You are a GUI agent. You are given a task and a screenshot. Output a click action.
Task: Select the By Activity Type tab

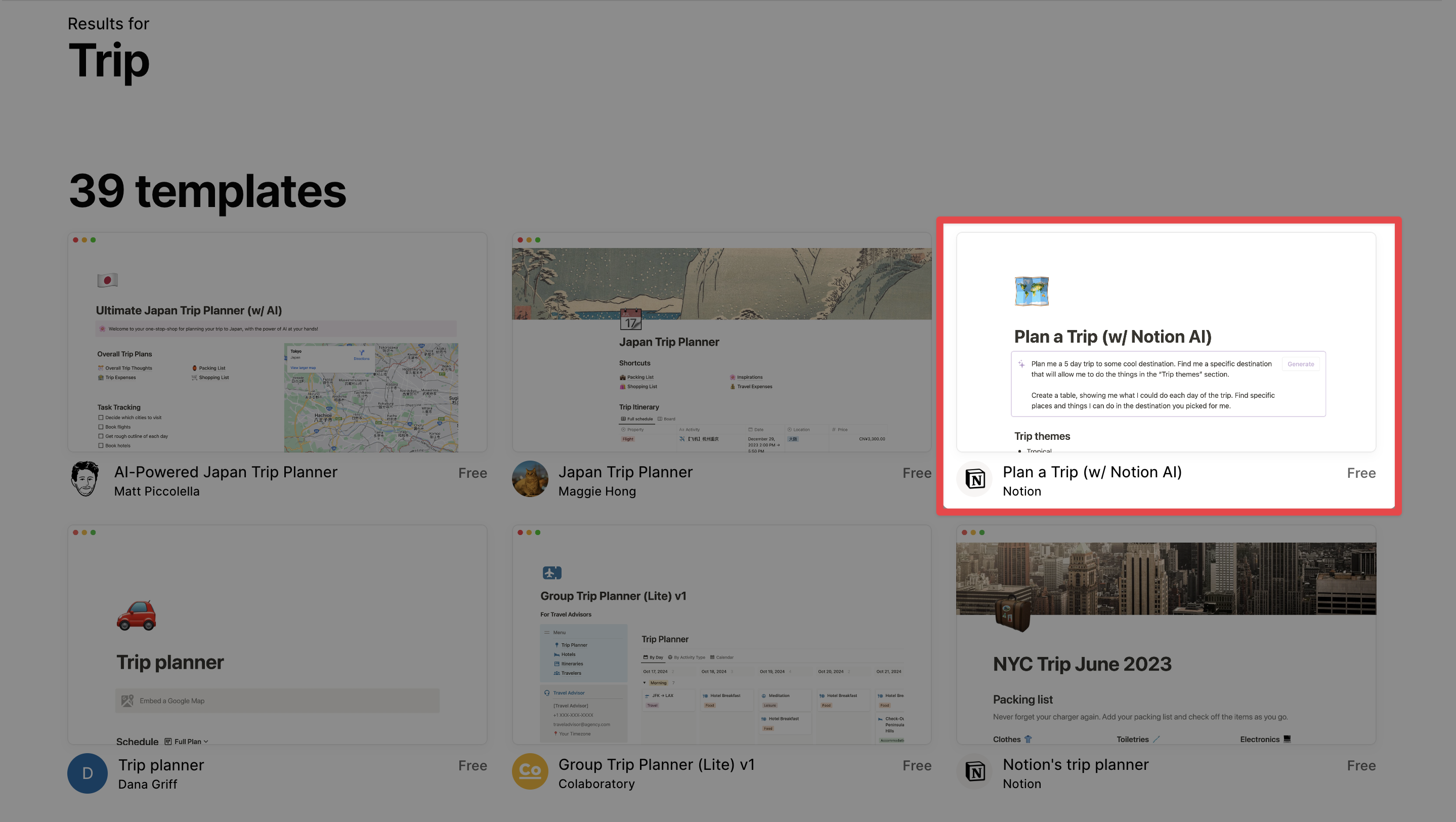point(687,657)
